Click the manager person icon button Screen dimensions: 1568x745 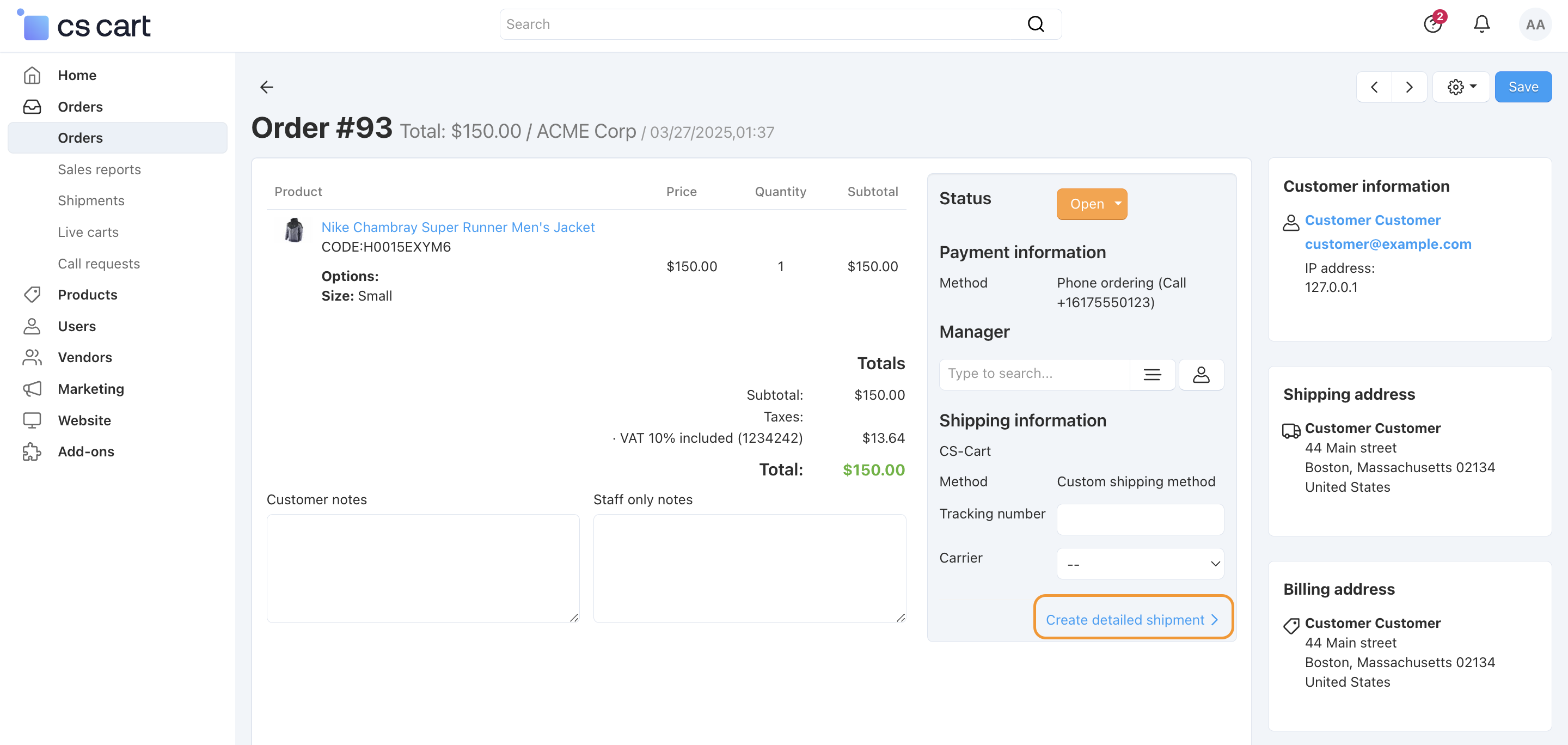[1201, 374]
